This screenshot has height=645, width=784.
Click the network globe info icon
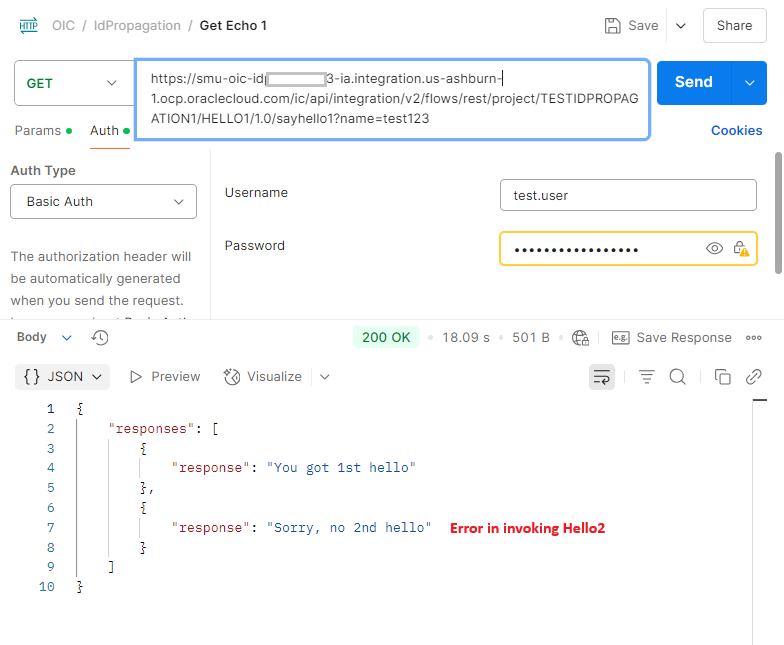point(580,338)
